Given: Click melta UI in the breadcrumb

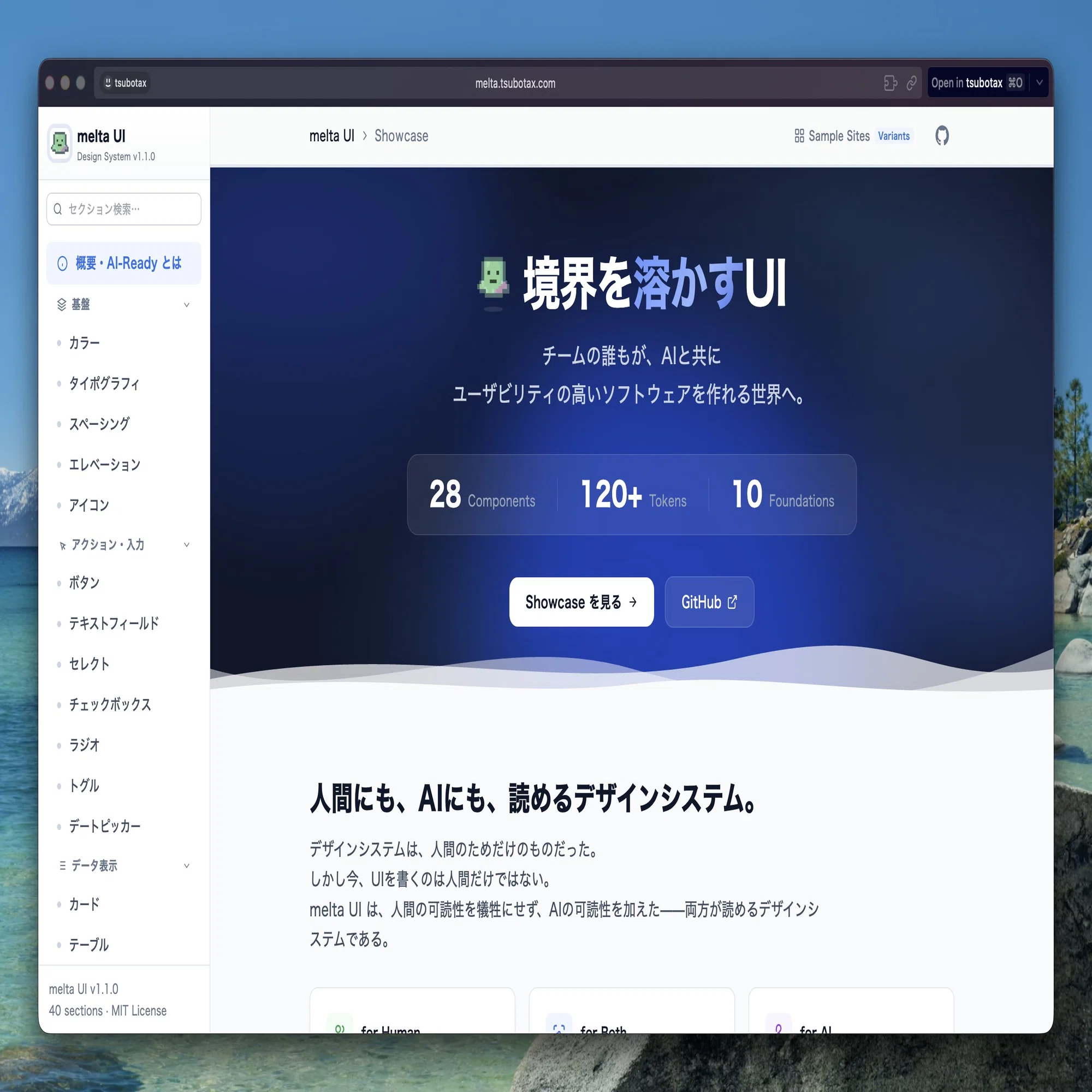Looking at the screenshot, I should click(332, 135).
